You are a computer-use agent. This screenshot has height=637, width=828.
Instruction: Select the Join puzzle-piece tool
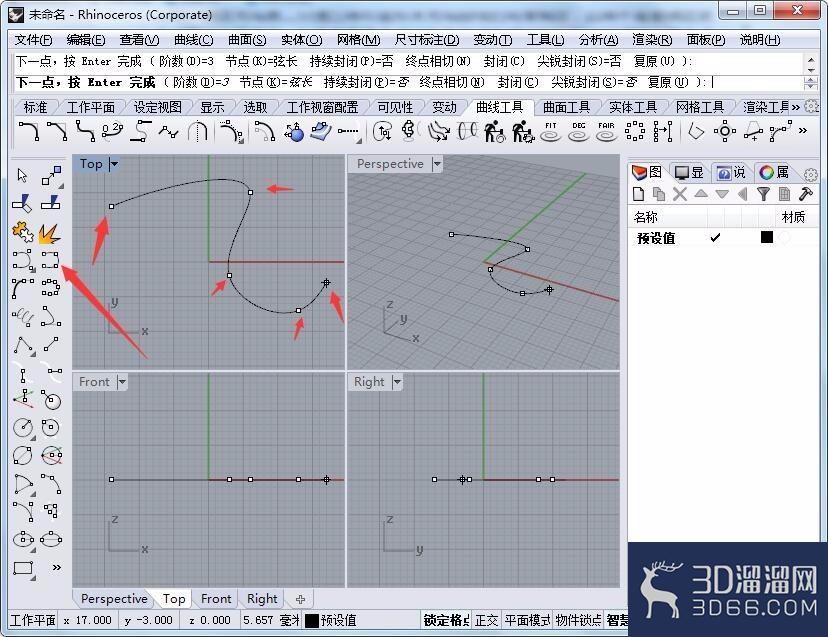coord(22,232)
